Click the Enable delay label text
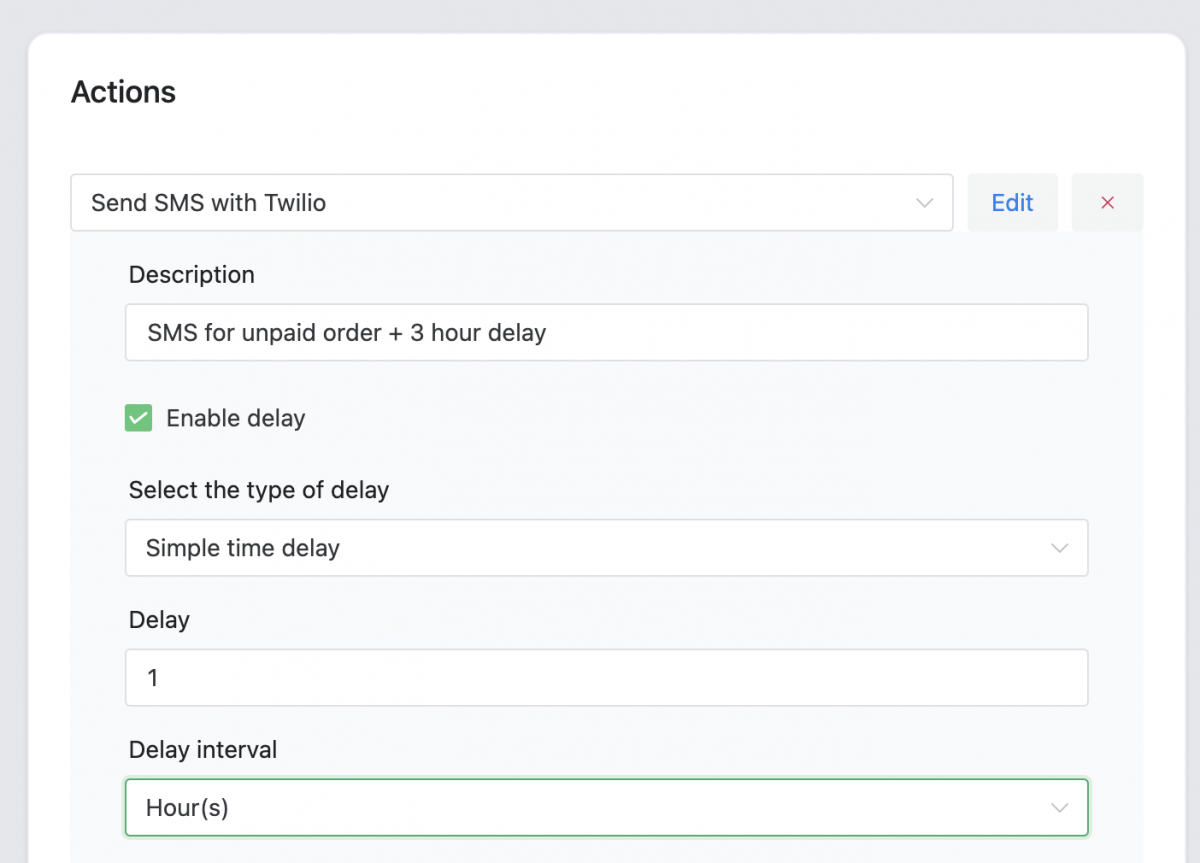This screenshot has height=863, width=1200. [236, 418]
